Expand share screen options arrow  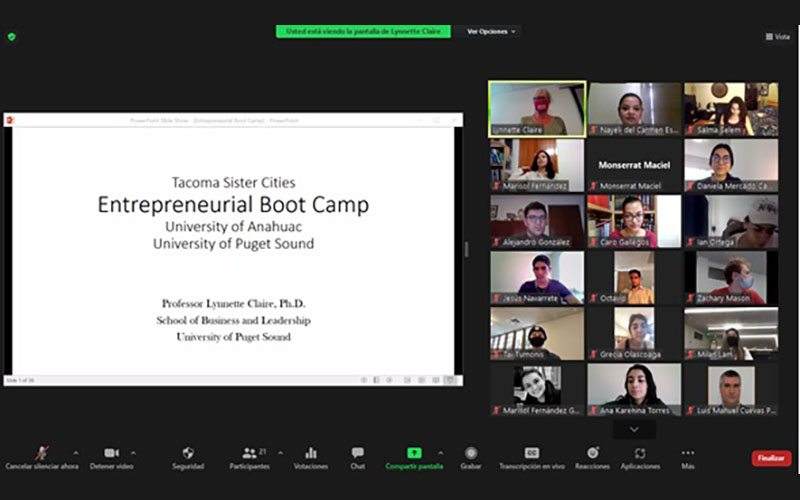[x=440, y=453]
